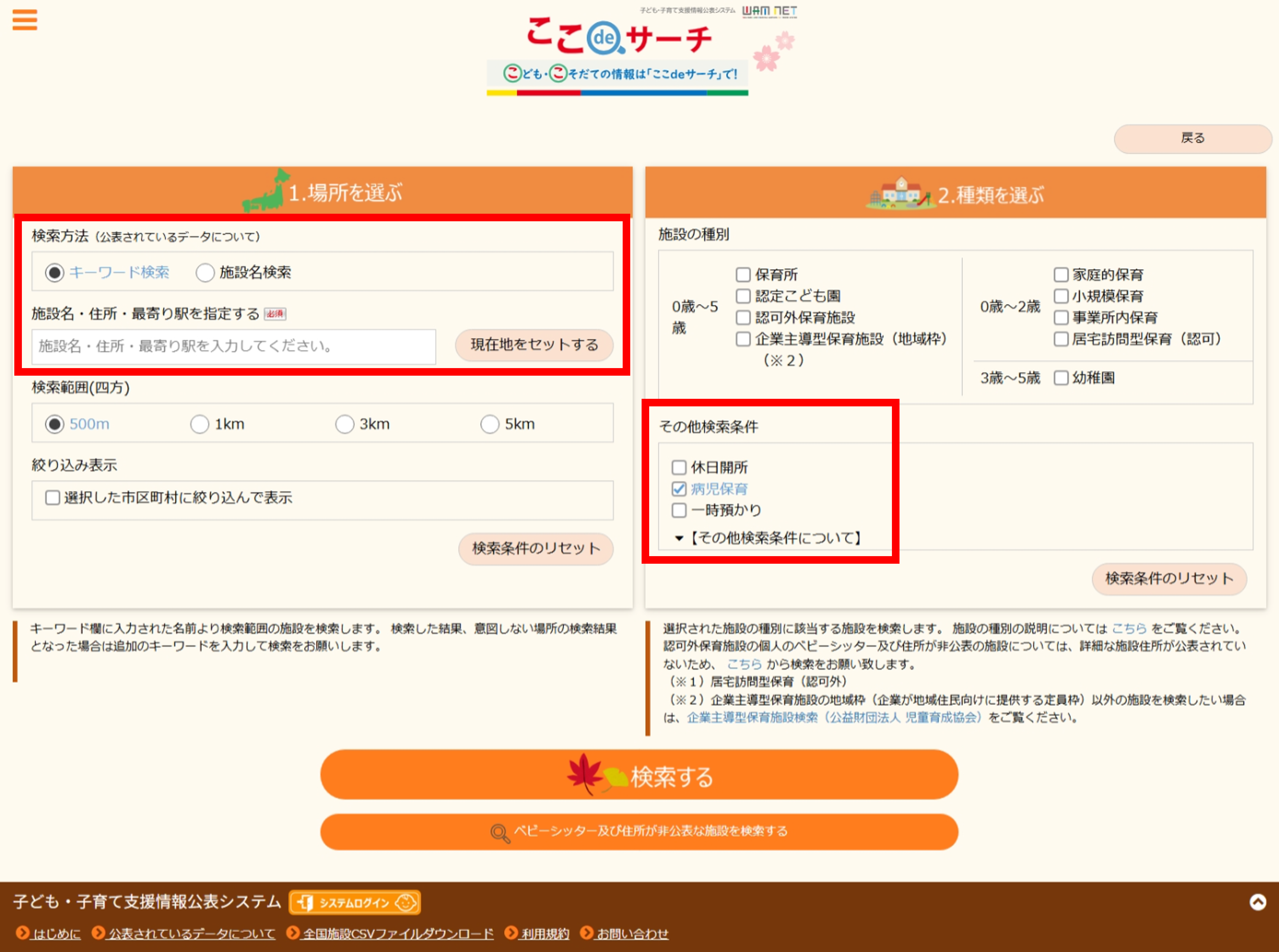Open 全国施設CSVファイルダウンロード footer link
This screenshot has width=1279, height=952.
(x=398, y=933)
